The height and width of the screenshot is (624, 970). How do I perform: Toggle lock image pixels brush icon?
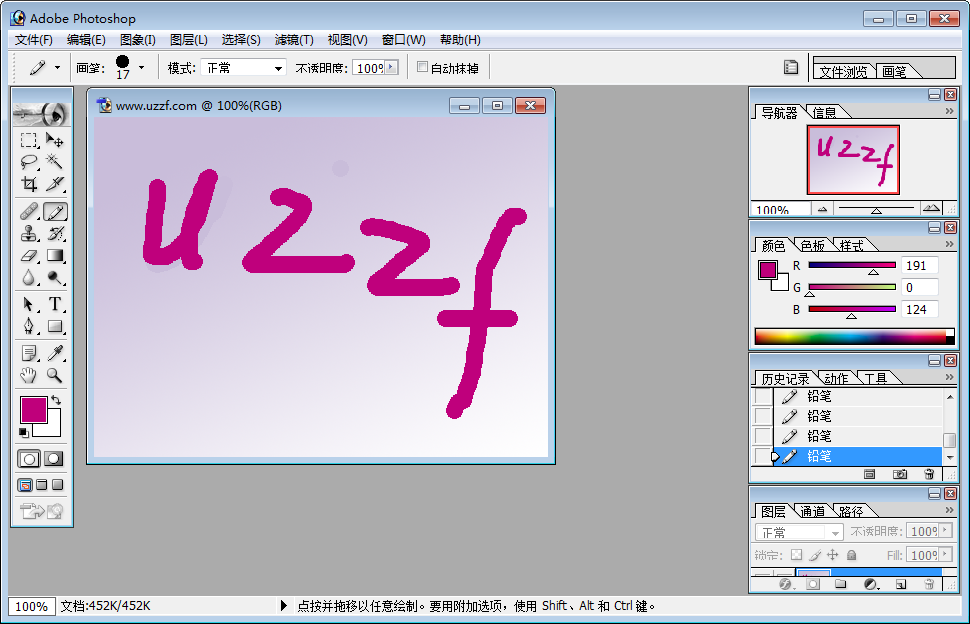point(815,555)
